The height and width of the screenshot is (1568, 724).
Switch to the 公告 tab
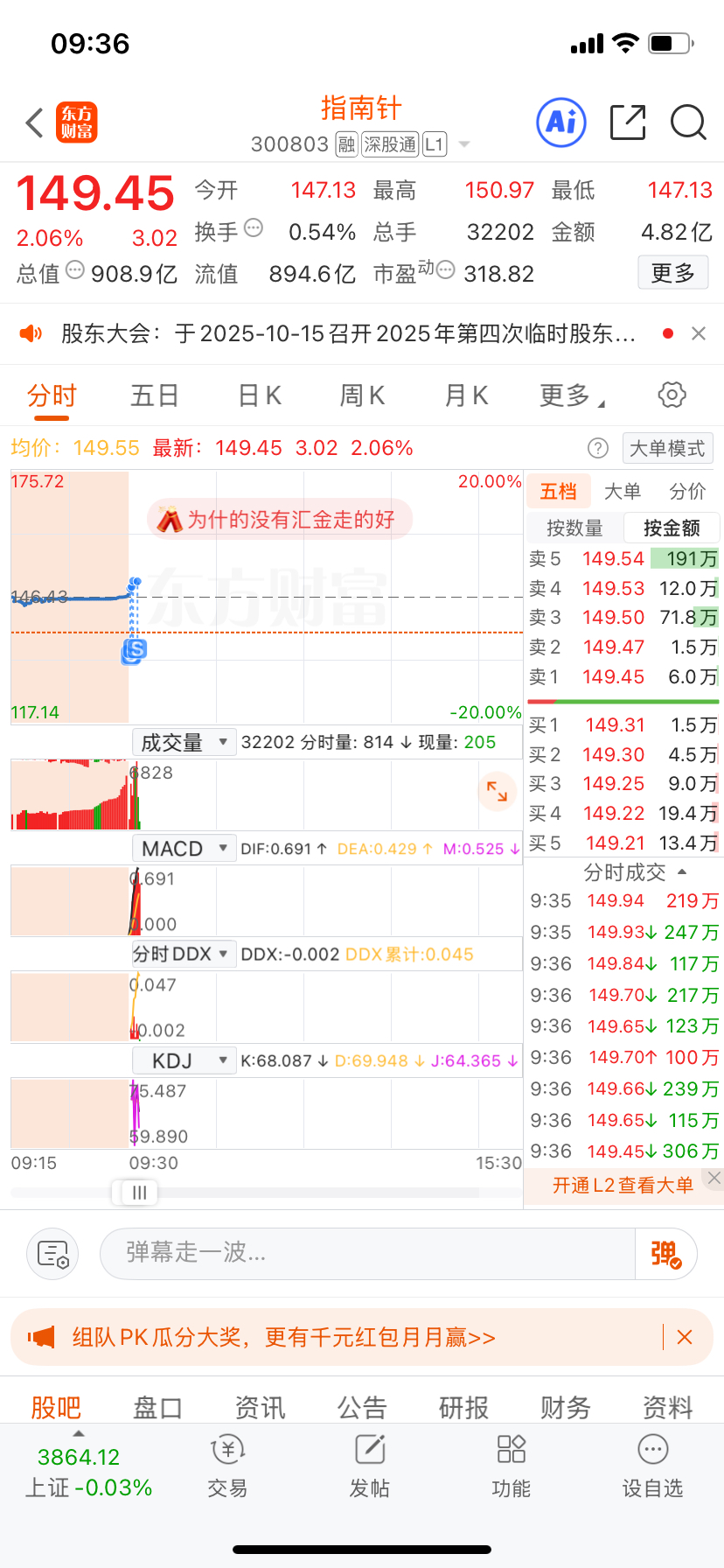point(362,1407)
